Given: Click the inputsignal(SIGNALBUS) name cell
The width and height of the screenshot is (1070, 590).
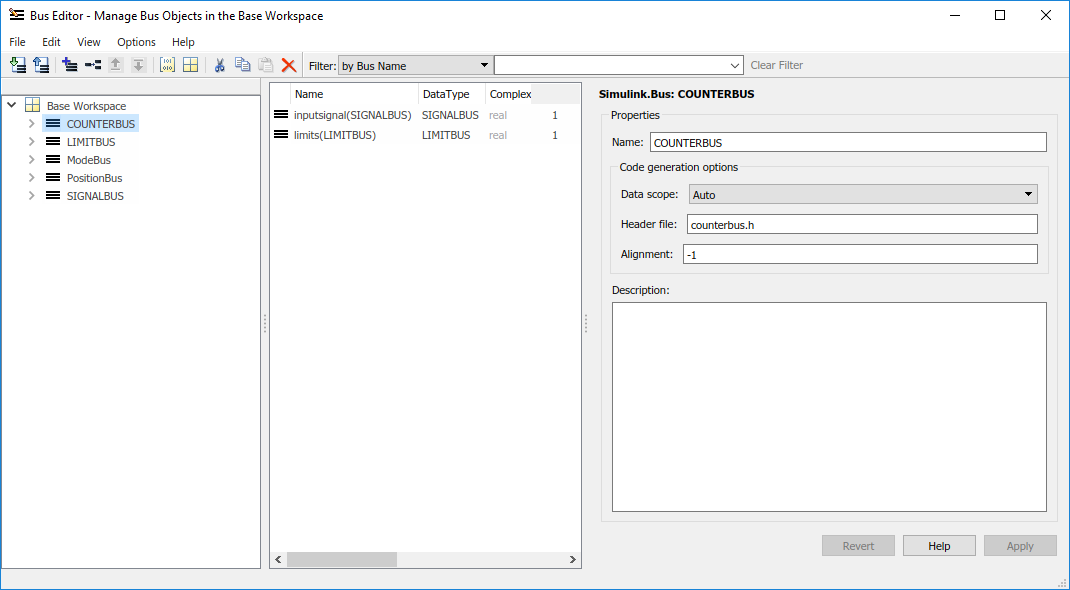Looking at the screenshot, I should click(353, 115).
